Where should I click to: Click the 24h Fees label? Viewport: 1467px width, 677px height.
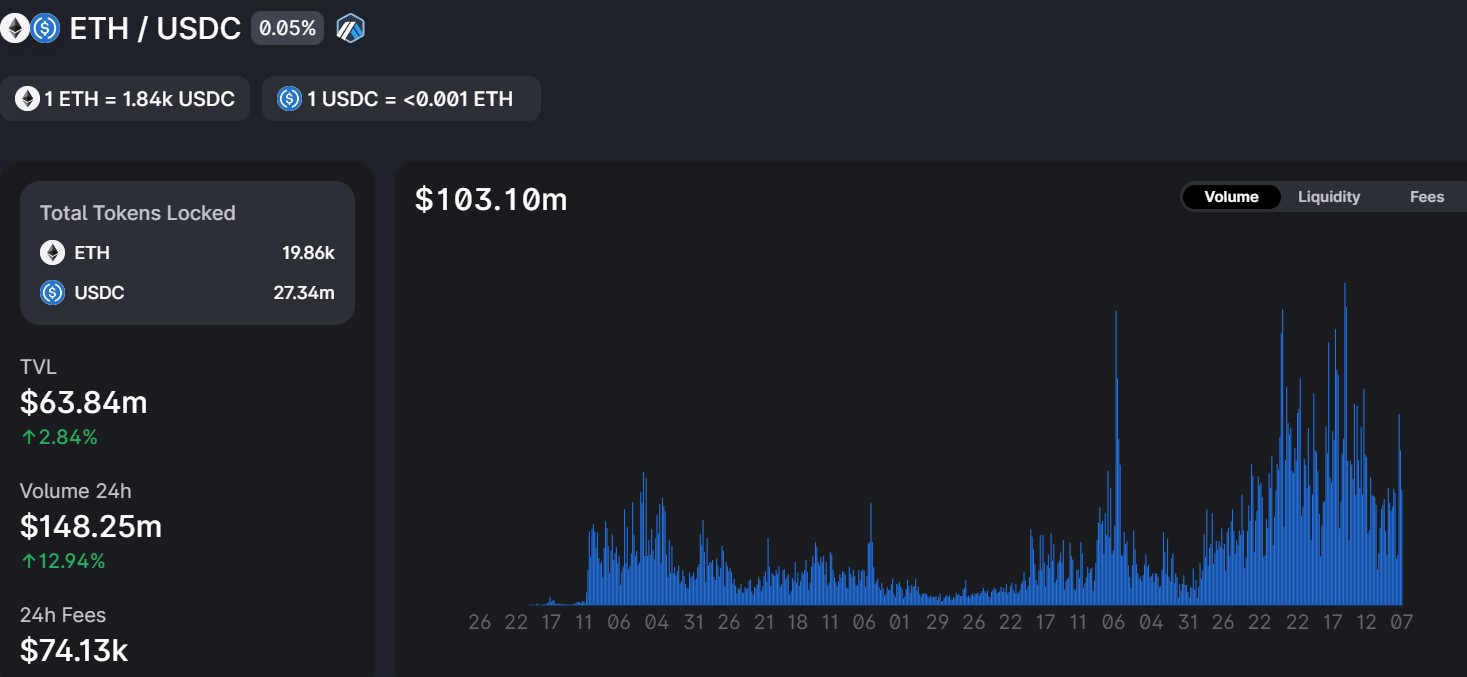[x=63, y=615]
